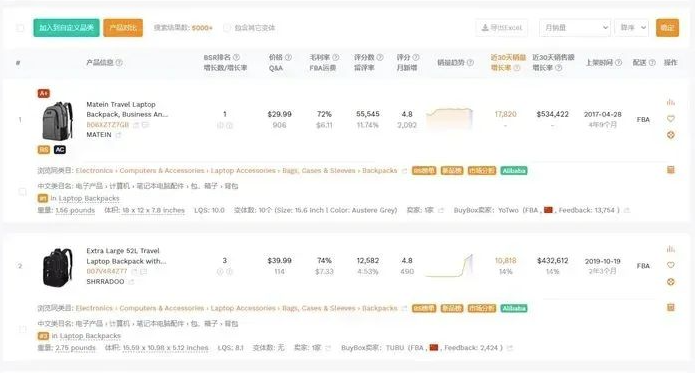Click the Export Excel button
This screenshot has width=695, height=373.
pos(502,27)
